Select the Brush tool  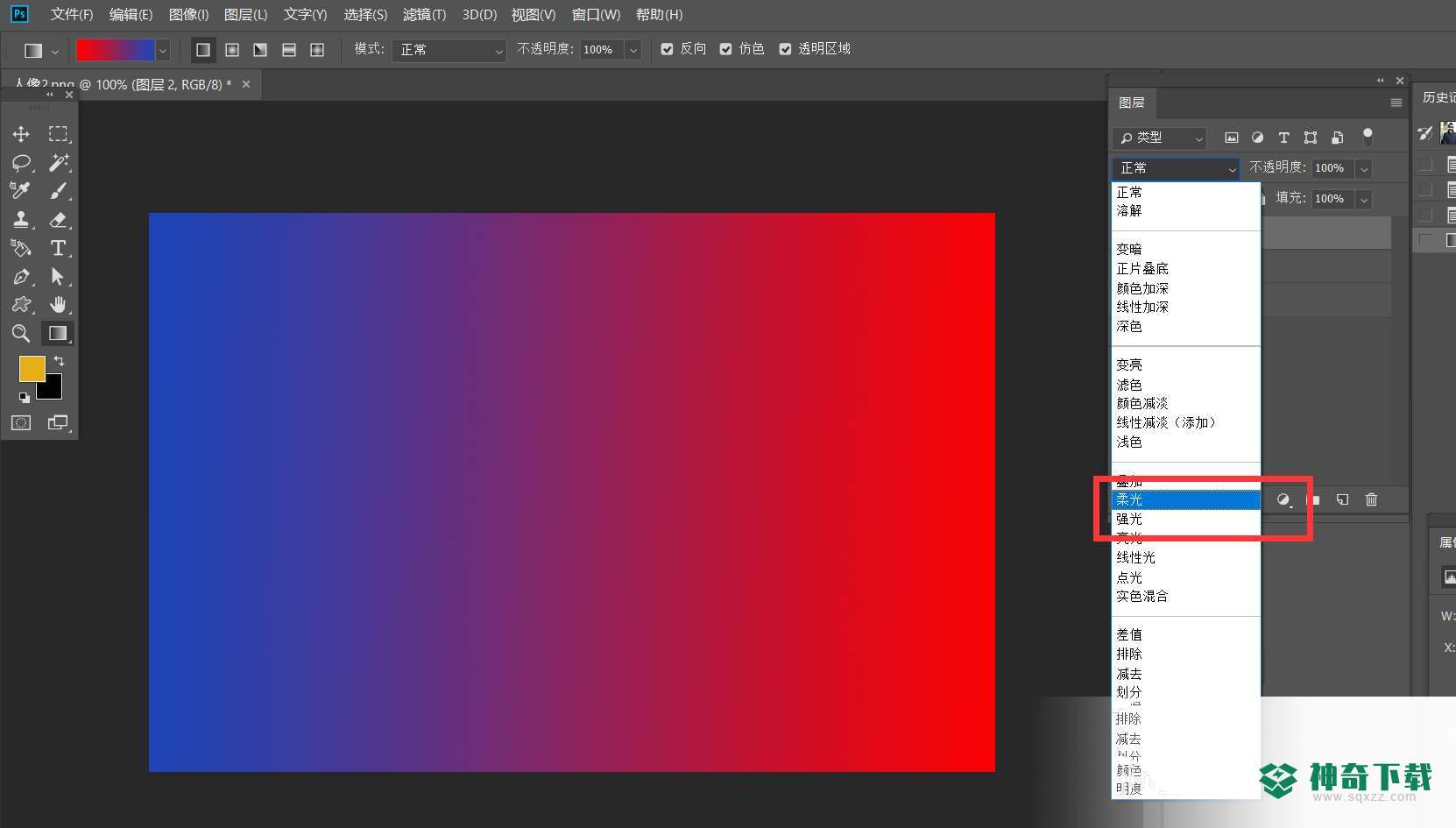[x=58, y=191]
